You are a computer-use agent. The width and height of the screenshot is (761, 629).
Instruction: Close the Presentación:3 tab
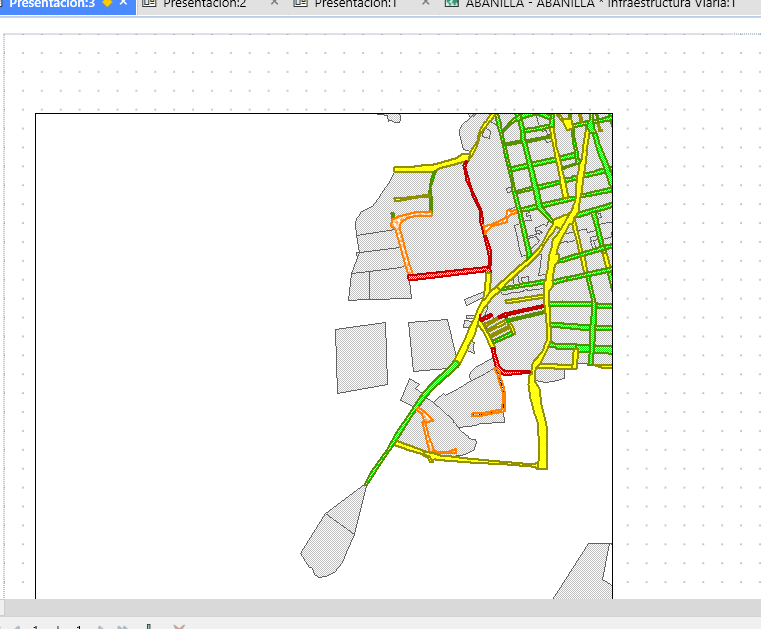click(123, 3)
